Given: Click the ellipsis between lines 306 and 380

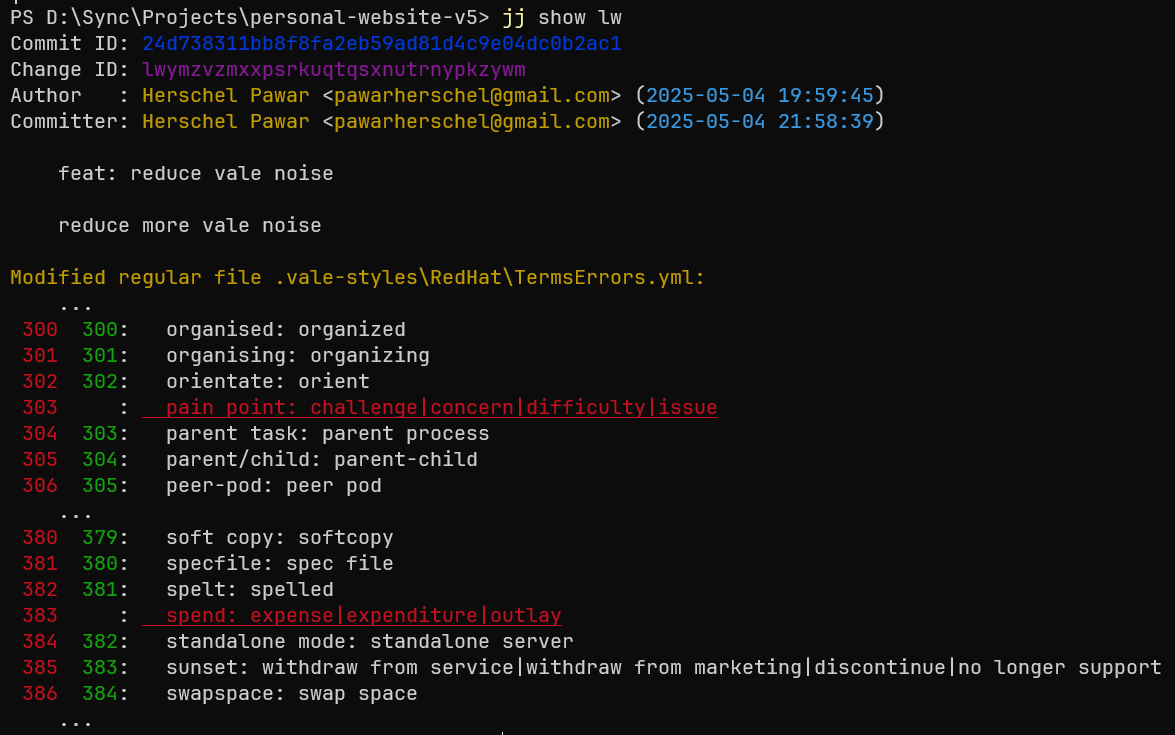Looking at the screenshot, I should click(x=76, y=515).
